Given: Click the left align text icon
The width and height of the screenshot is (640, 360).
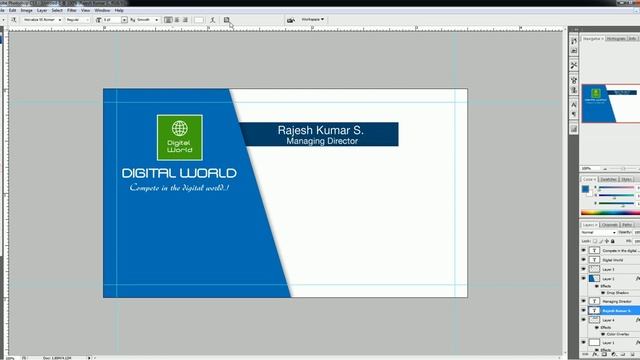Looking at the screenshot, I should pyautogui.click(x=168, y=20).
